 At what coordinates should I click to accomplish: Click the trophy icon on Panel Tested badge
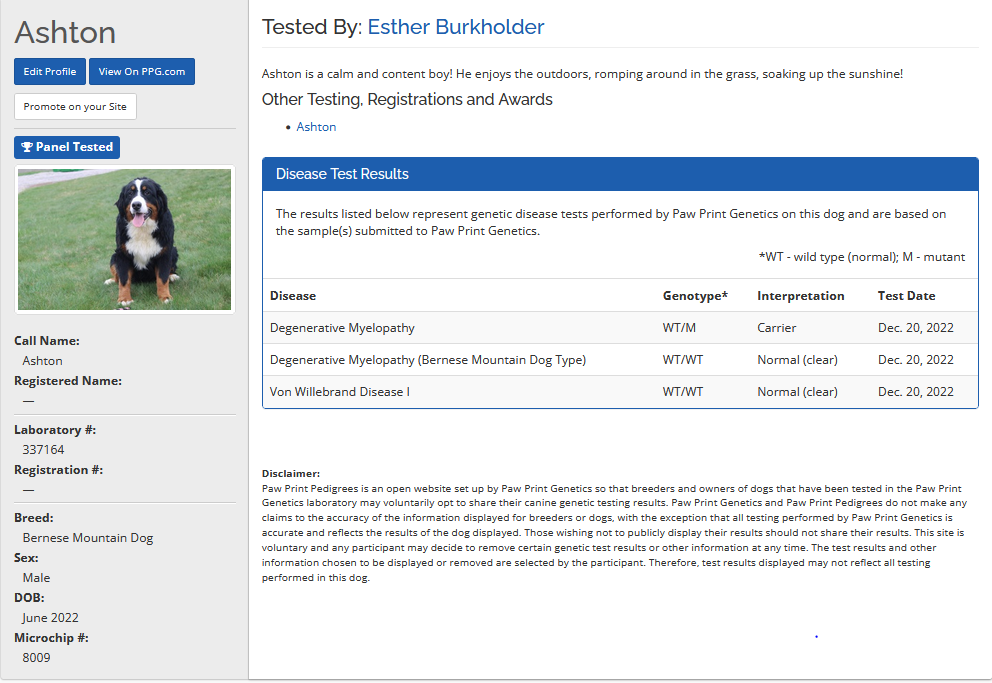[x=27, y=147]
